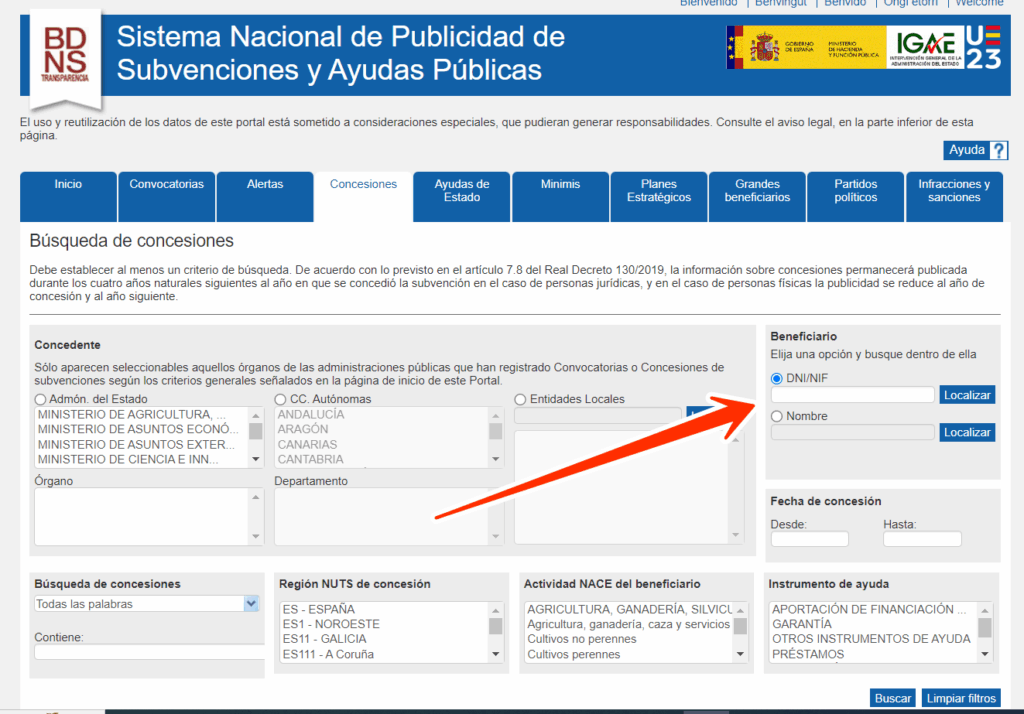Select the Entidades Locales radio button
Viewport: 1024px width, 714px height.
tap(520, 399)
